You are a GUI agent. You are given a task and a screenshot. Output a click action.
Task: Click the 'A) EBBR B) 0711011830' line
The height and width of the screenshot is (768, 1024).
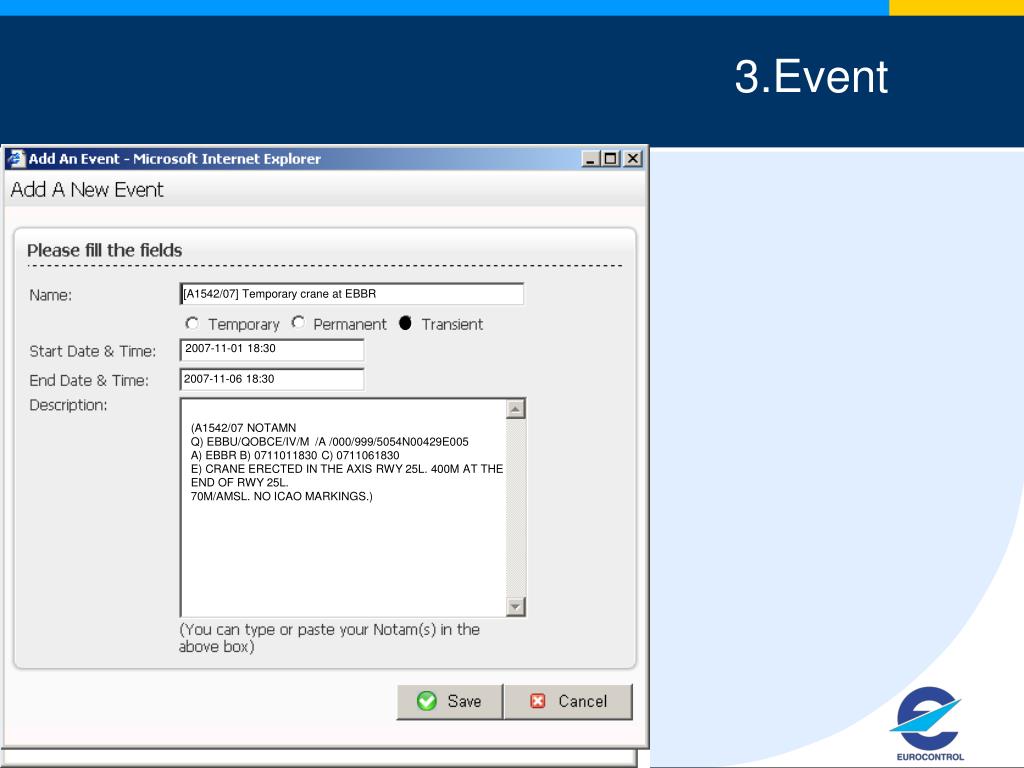coord(295,455)
